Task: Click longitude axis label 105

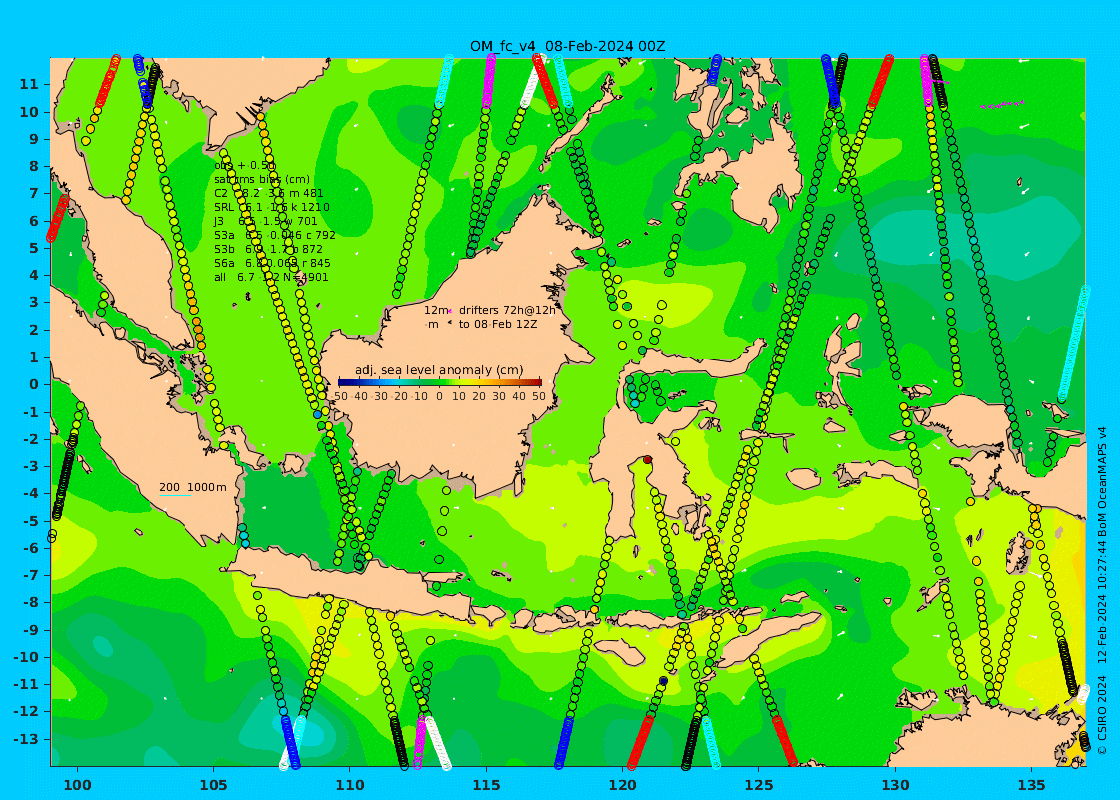Action: pos(214,785)
